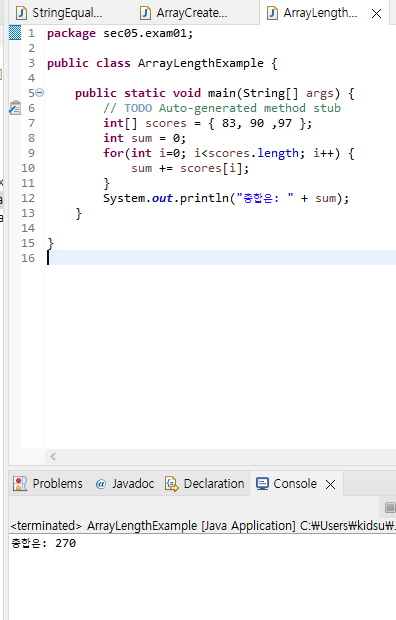This screenshot has height=620, width=396.
Task: Click the Java file icon on StringEqual tab
Action: coord(21,13)
